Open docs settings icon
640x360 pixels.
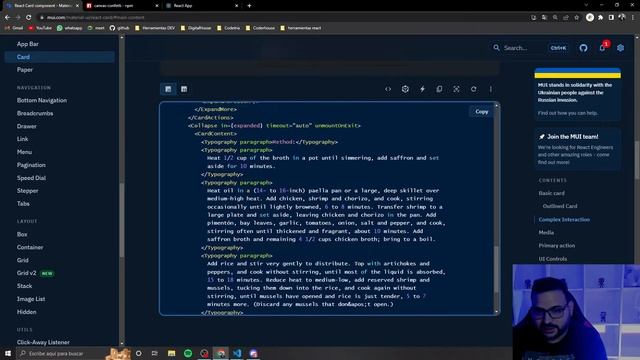pos(620,48)
